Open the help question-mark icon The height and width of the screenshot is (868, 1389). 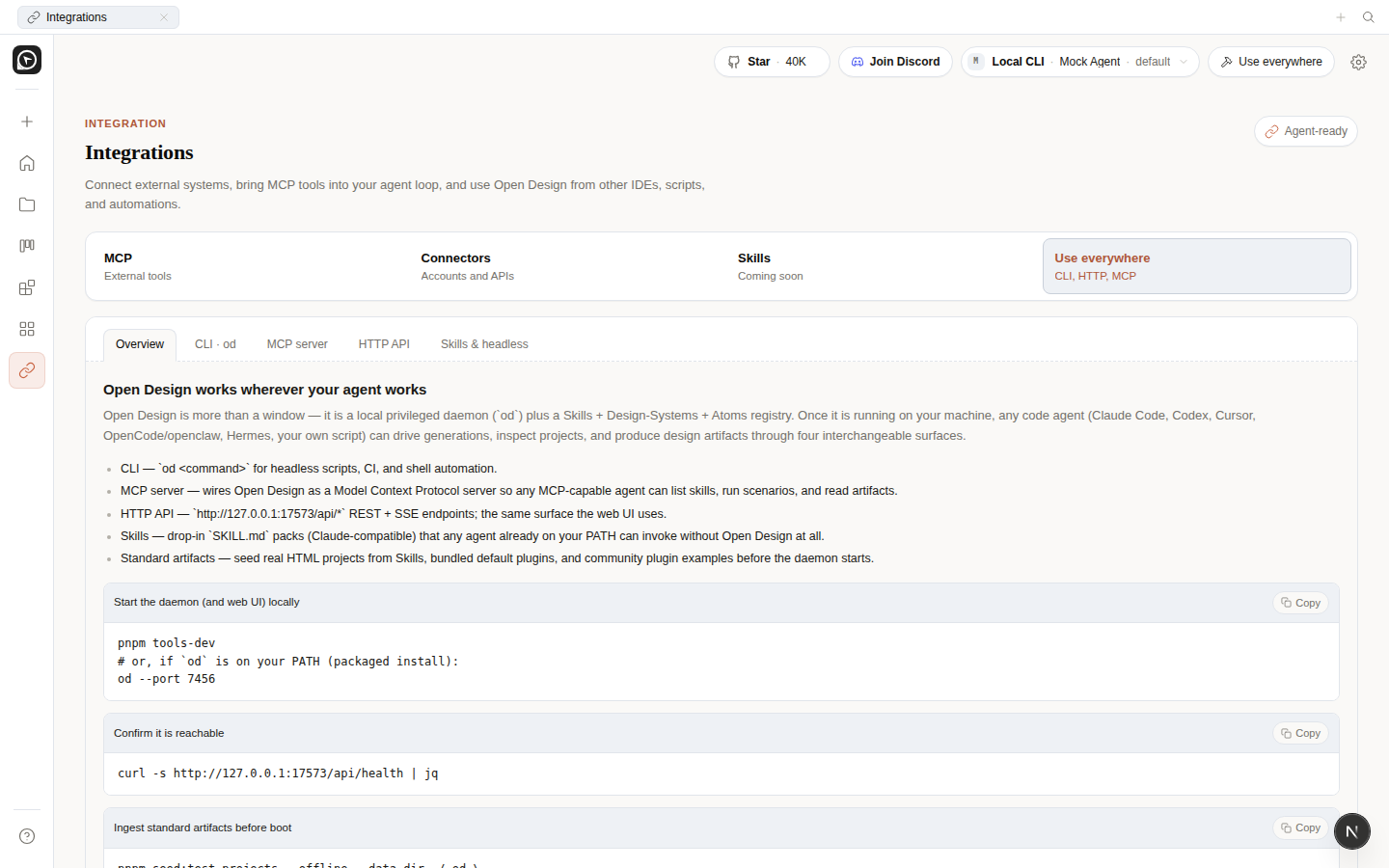pos(27,836)
